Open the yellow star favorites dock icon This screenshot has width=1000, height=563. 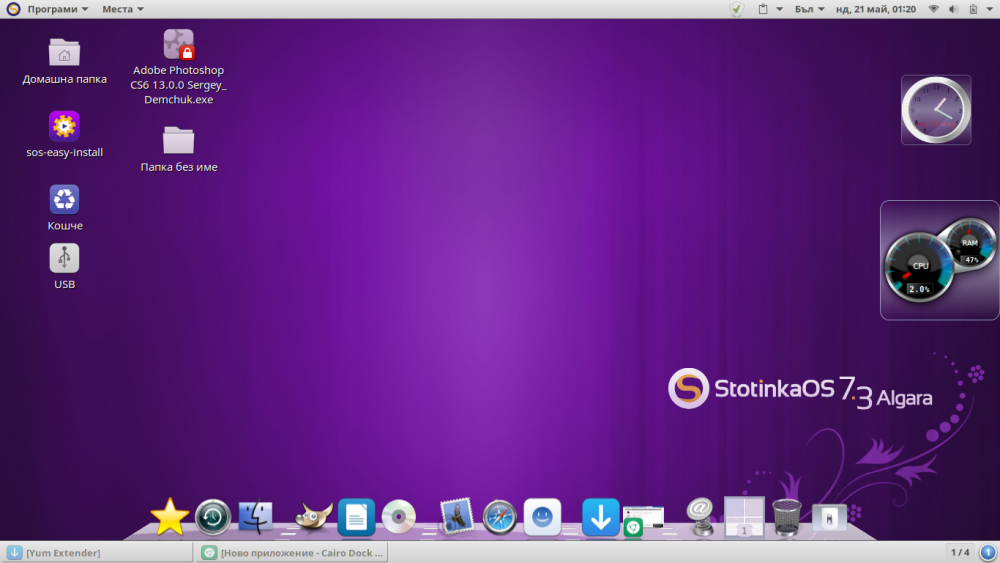point(170,516)
